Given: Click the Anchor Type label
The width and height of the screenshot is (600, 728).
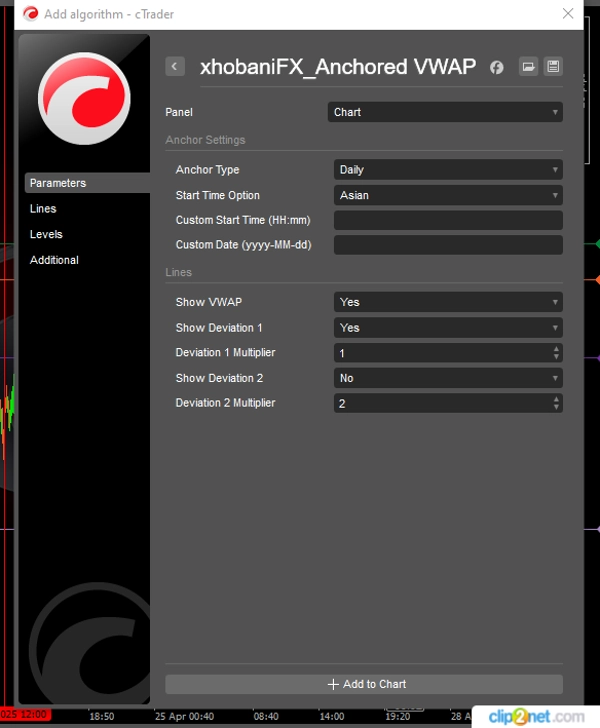Looking at the screenshot, I should point(208,170).
